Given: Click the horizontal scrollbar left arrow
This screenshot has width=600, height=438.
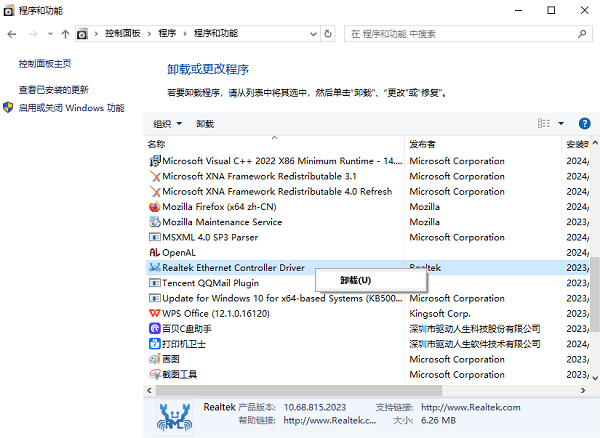Looking at the screenshot, I should 149,391.
